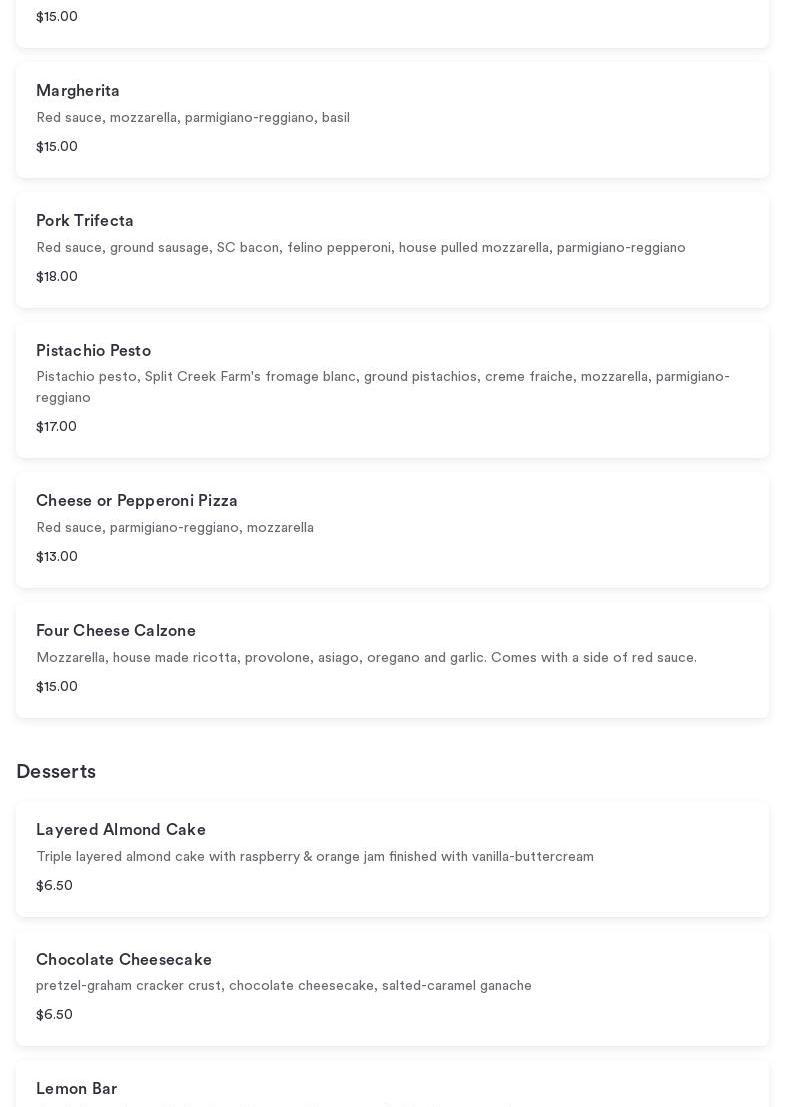
Task: Click the Lemon Bar dessert title
Action: 76,1089
